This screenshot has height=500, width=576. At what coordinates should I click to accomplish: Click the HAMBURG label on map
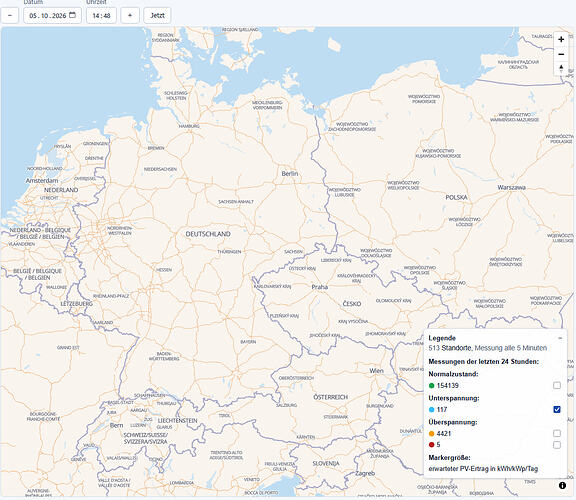click(x=189, y=126)
